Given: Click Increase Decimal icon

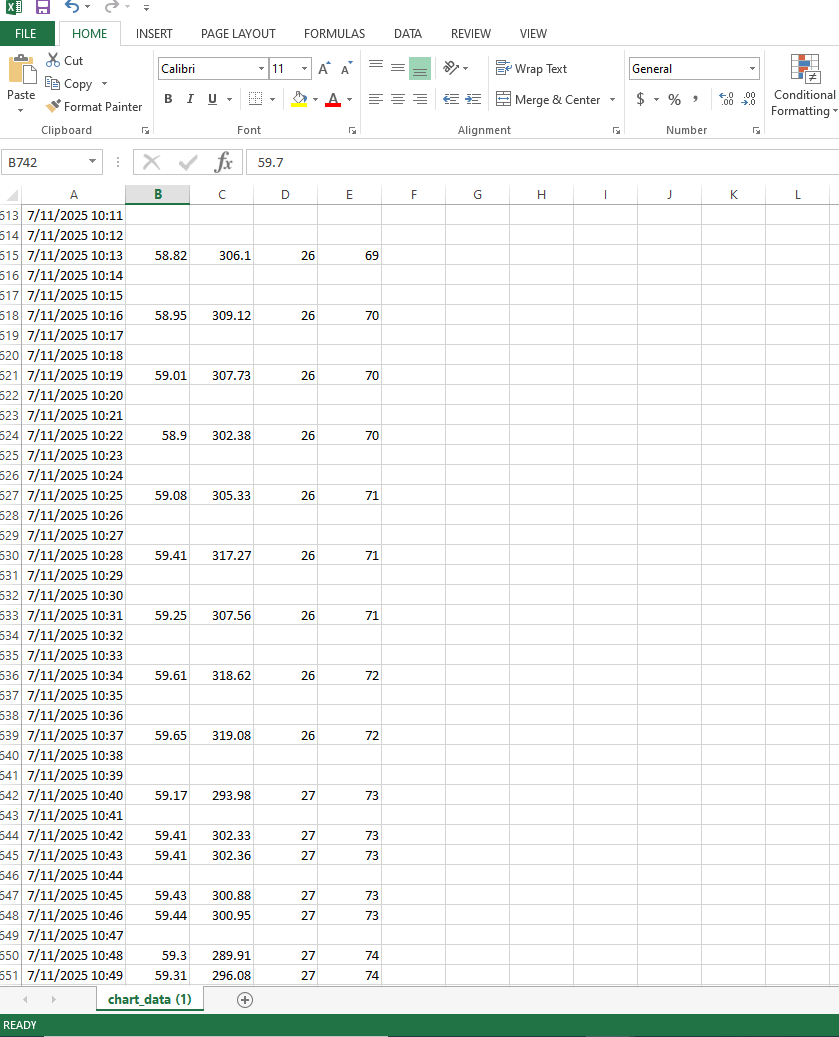Looking at the screenshot, I should 726,99.
